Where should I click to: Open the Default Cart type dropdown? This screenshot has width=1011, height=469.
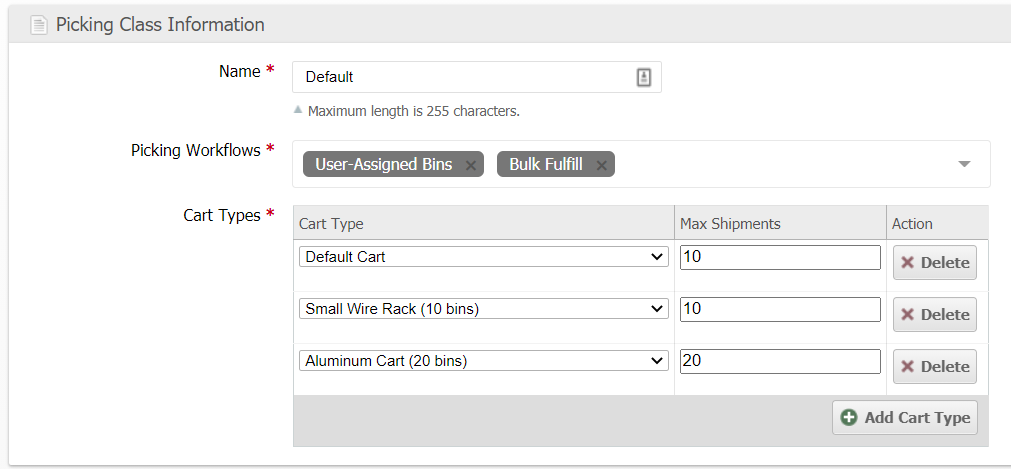tap(483, 257)
